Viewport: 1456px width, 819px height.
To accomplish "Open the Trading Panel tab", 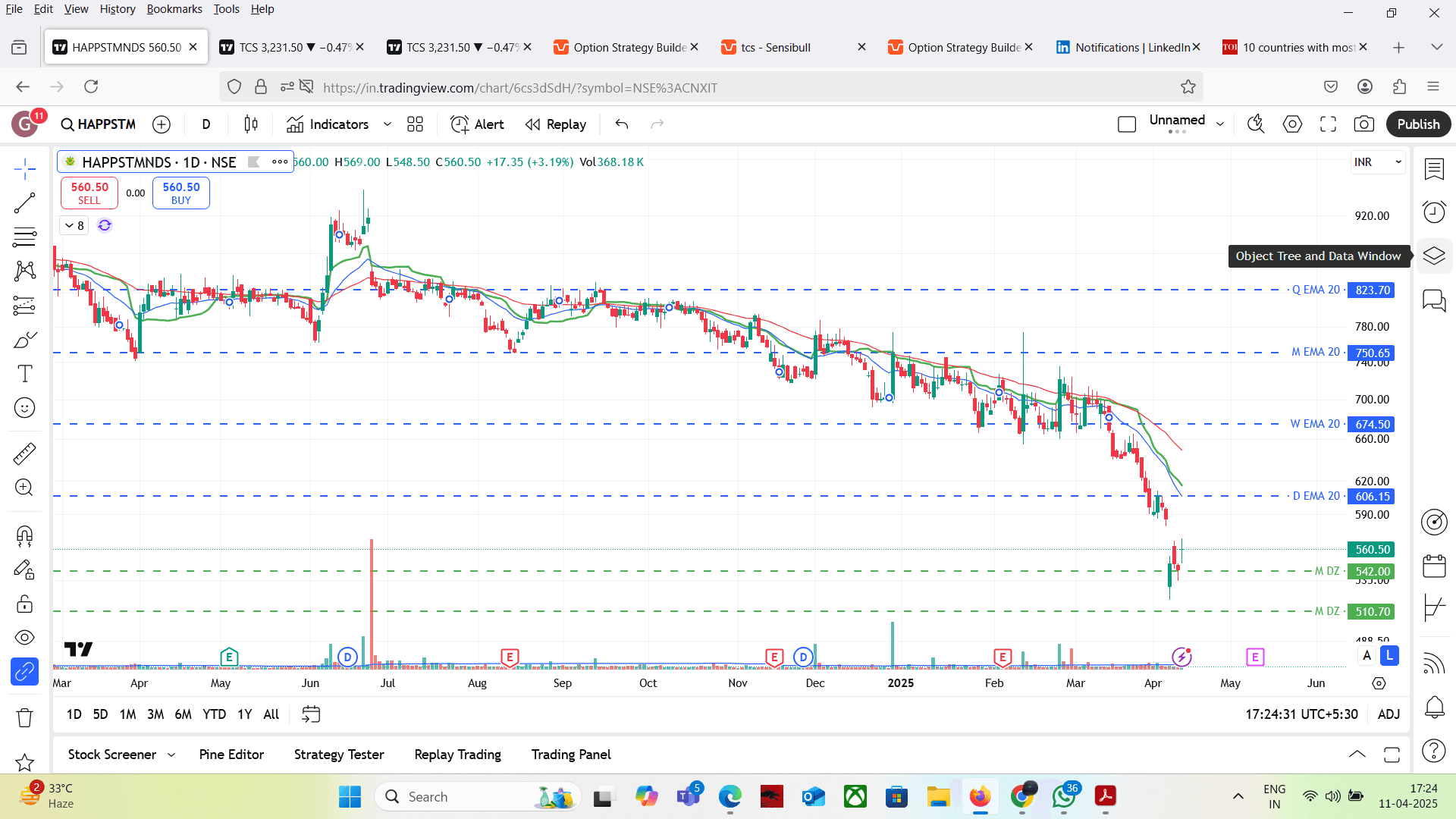I will 571,755.
